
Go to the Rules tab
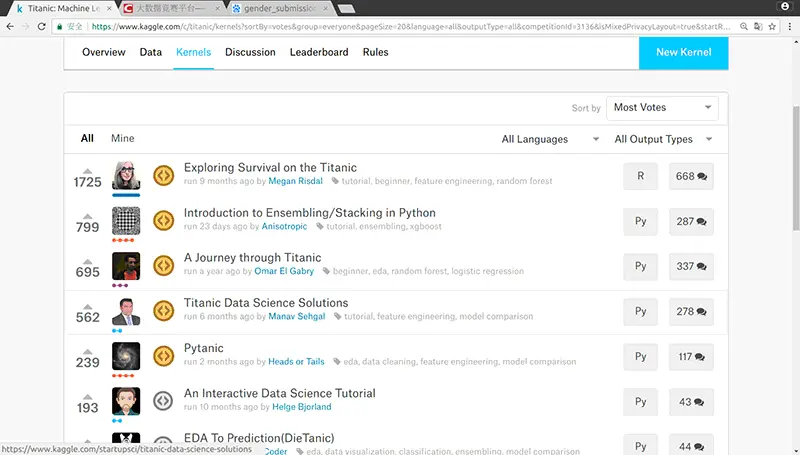376,52
